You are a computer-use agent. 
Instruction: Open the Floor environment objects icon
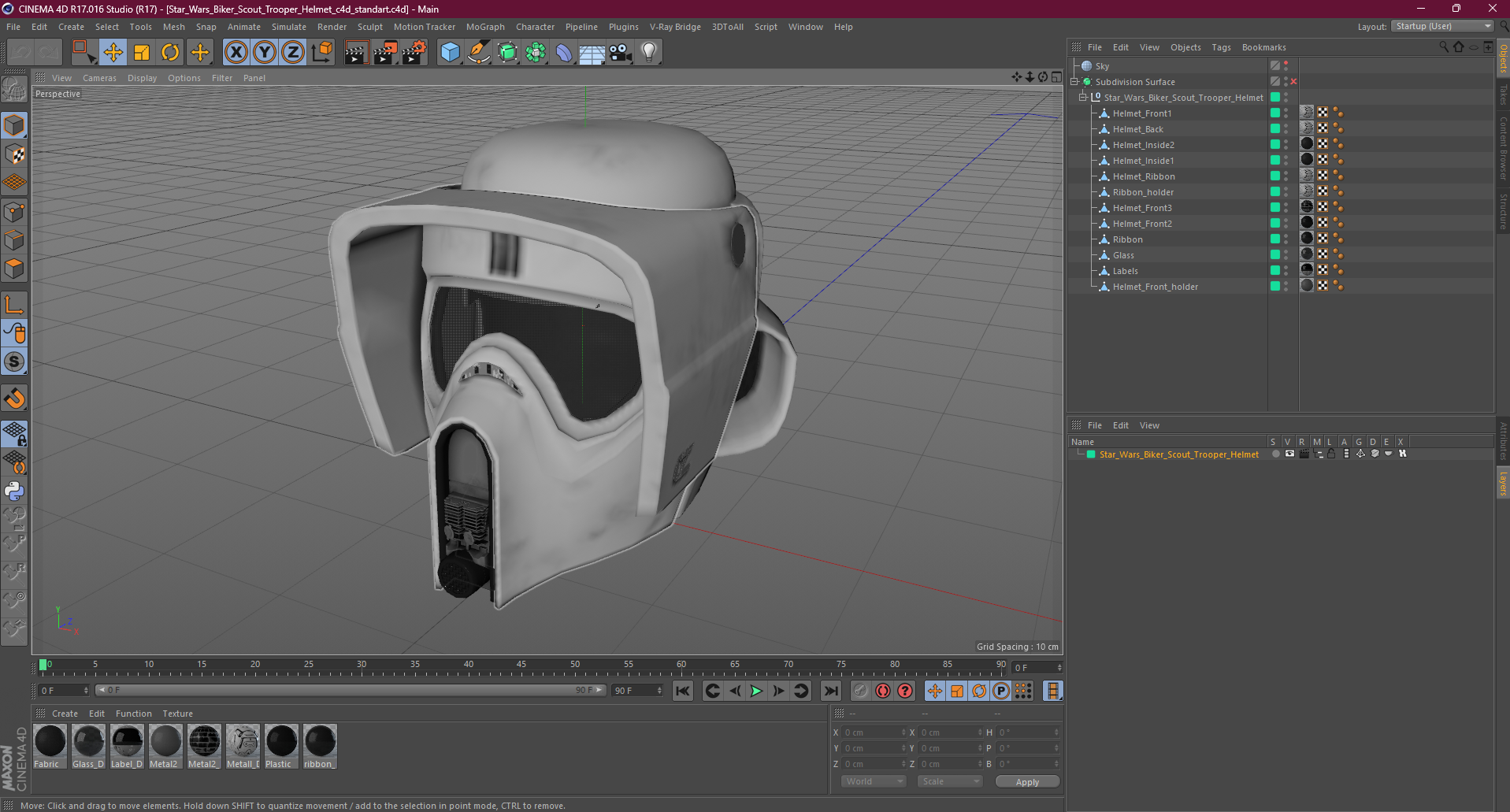592,53
